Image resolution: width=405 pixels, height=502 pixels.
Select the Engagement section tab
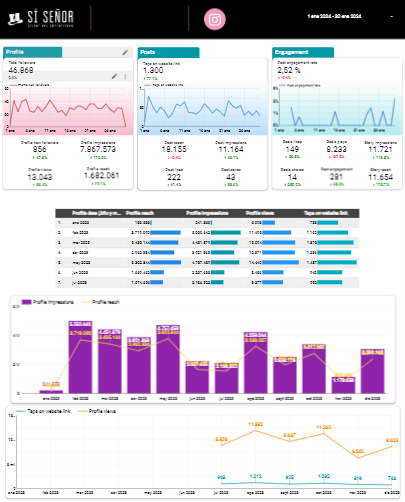[x=303, y=52]
